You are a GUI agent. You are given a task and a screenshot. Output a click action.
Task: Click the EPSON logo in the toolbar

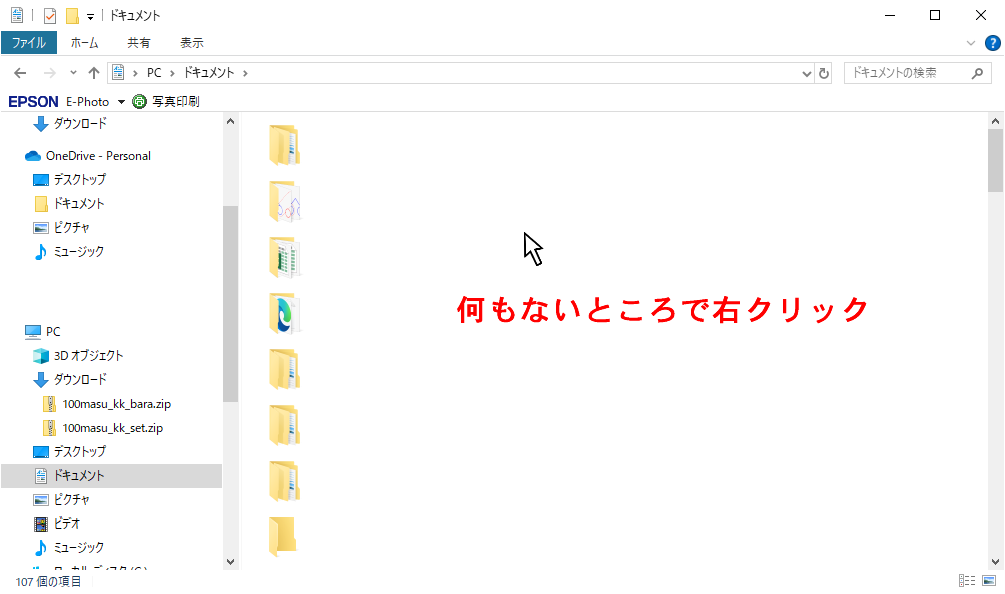point(33,102)
